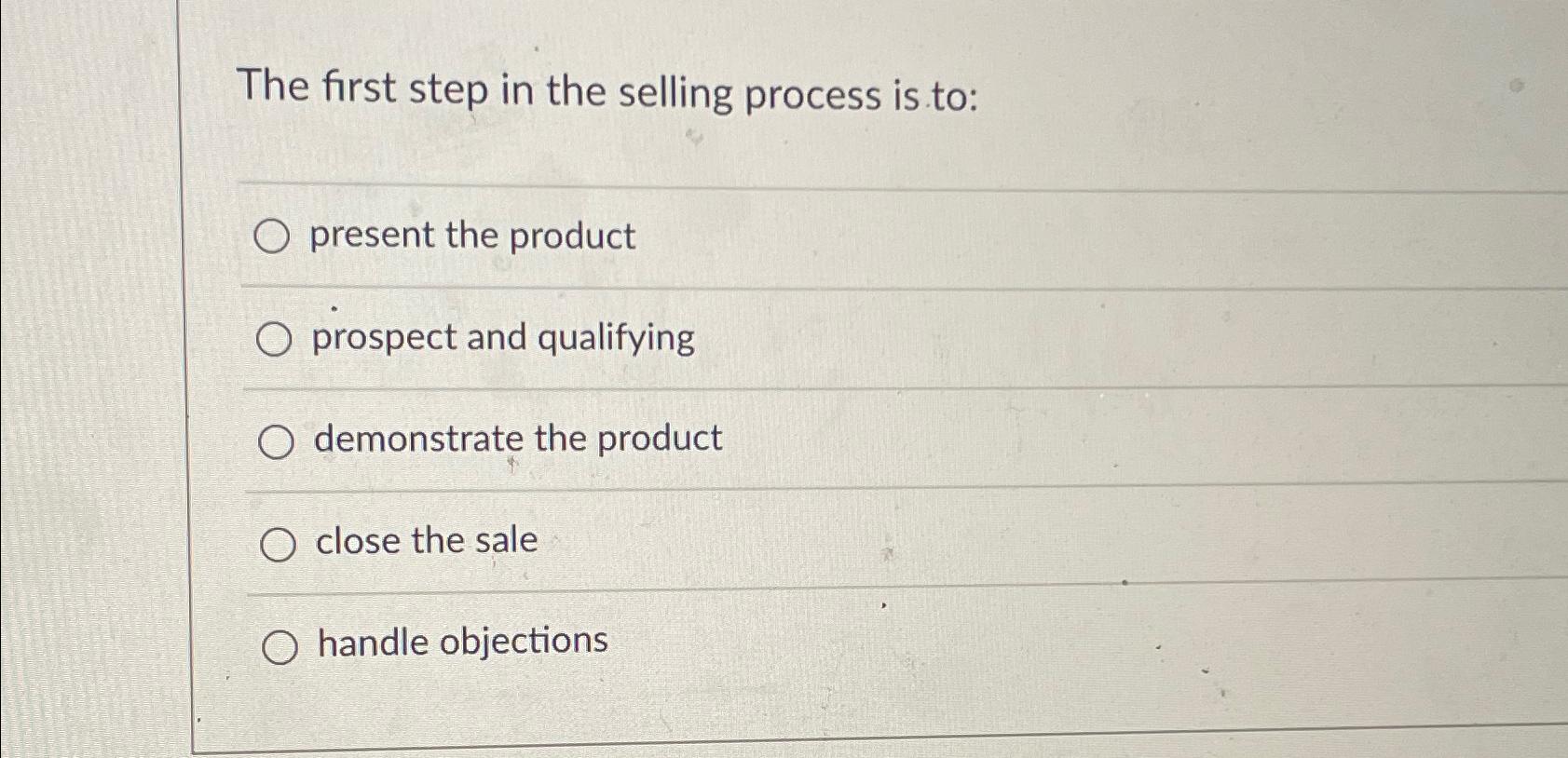Viewport: 1568px width, 758px height.
Task: Click the 'close the sale' answer text
Action: [x=424, y=542]
